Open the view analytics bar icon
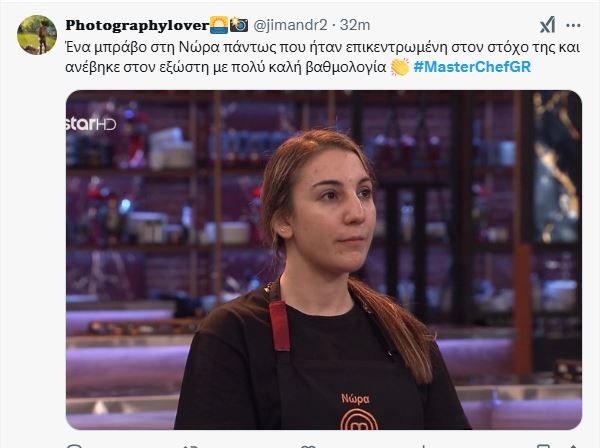Image resolution: width=602 pixels, height=448 pixels. [423, 446]
